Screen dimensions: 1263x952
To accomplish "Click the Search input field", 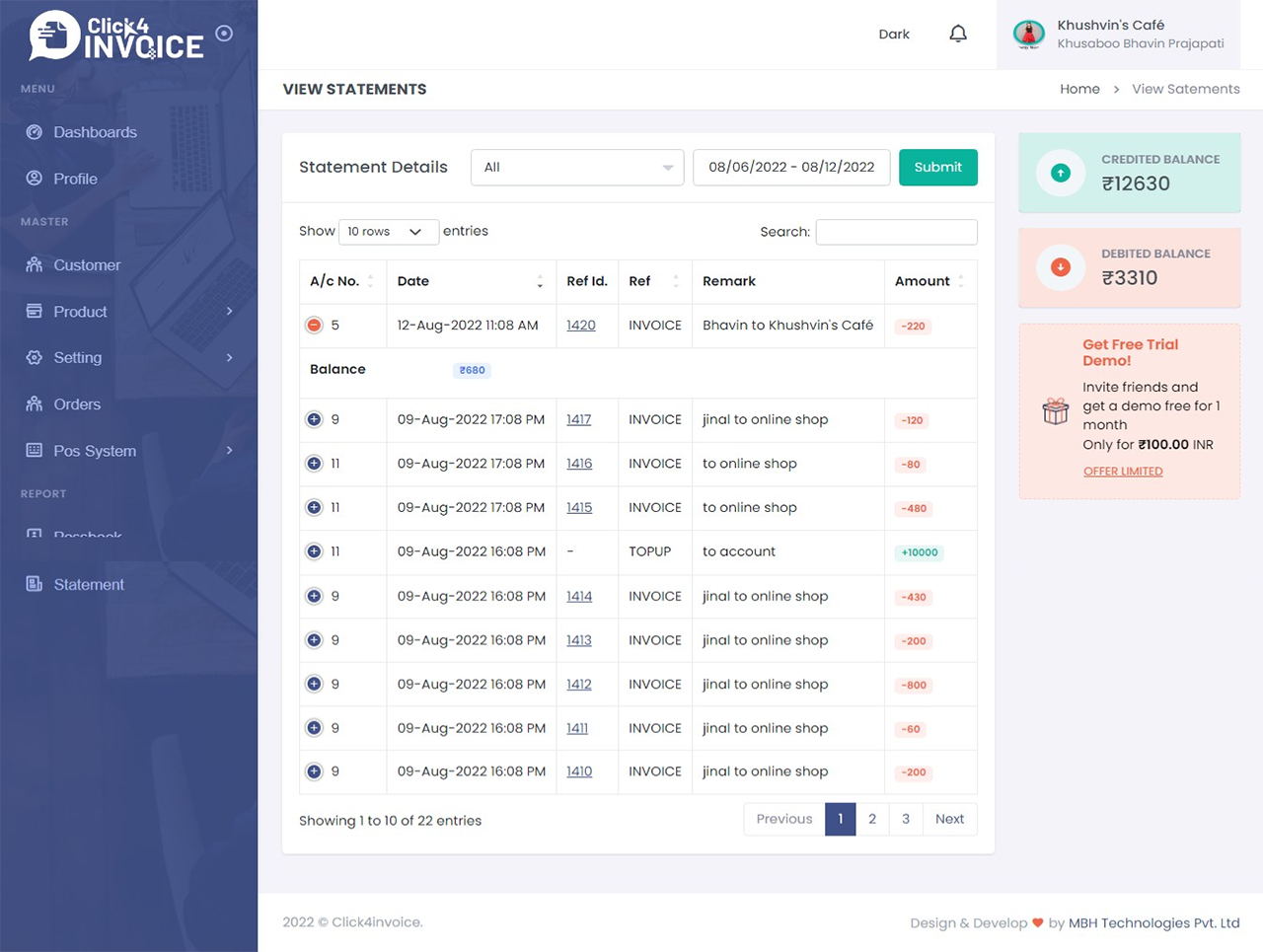I will [896, 232].
